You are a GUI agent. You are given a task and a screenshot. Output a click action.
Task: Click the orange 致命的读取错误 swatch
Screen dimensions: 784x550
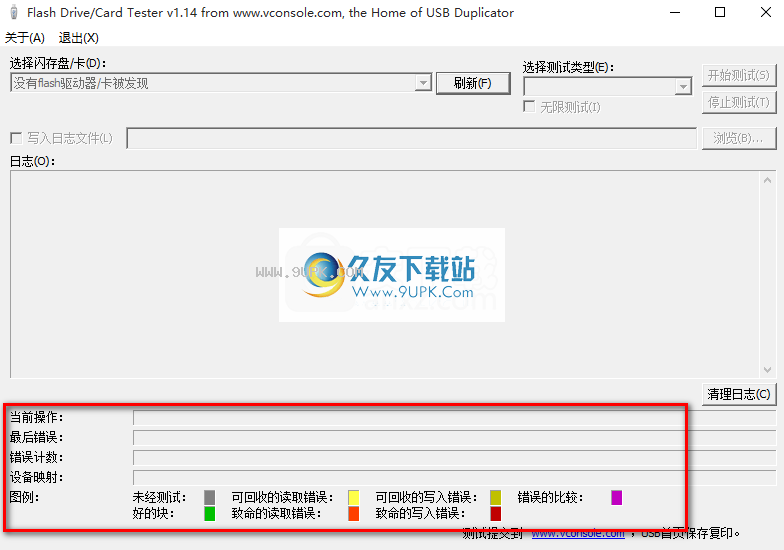(354, 514)
